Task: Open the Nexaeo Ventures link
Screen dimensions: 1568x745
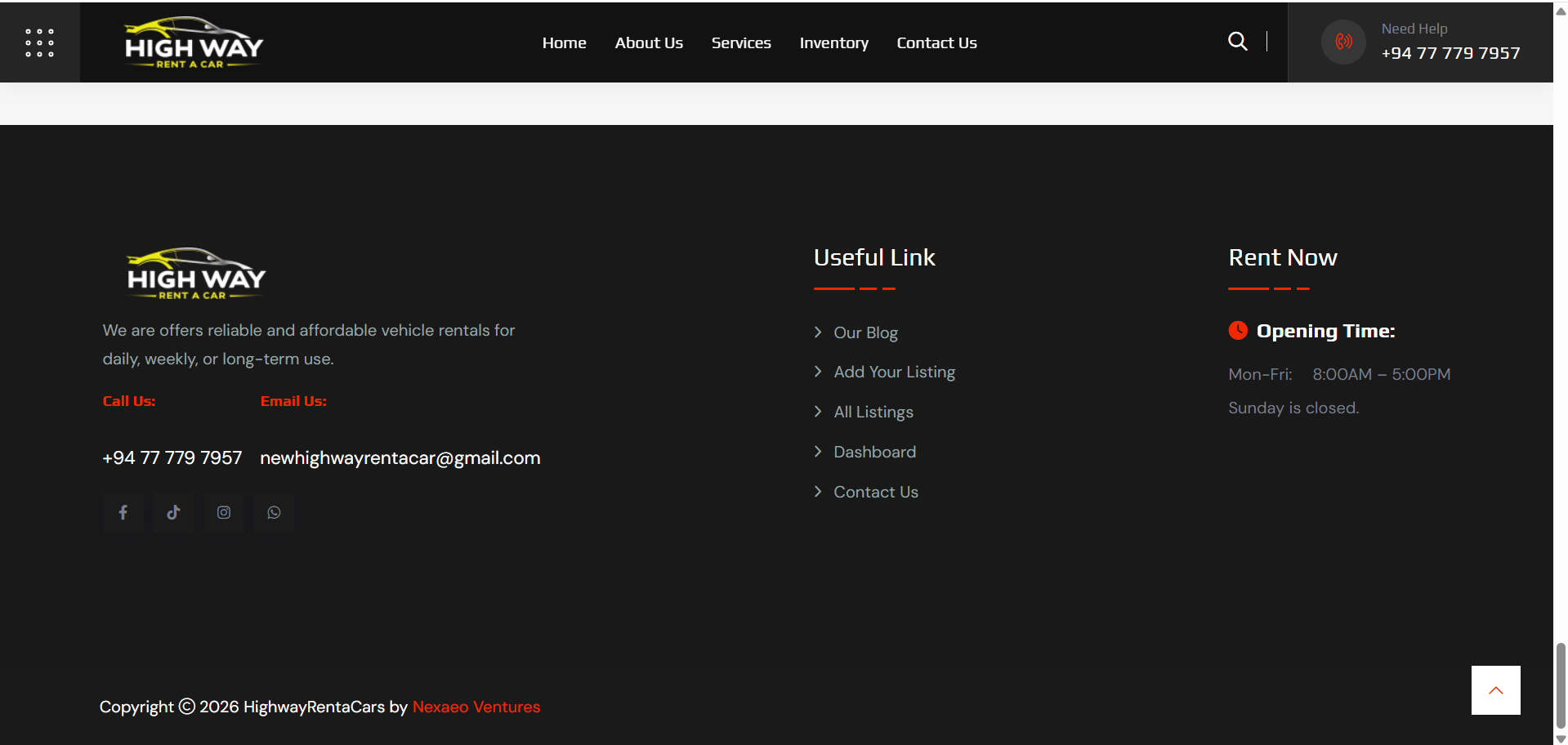Action: (x=476, y=706)
